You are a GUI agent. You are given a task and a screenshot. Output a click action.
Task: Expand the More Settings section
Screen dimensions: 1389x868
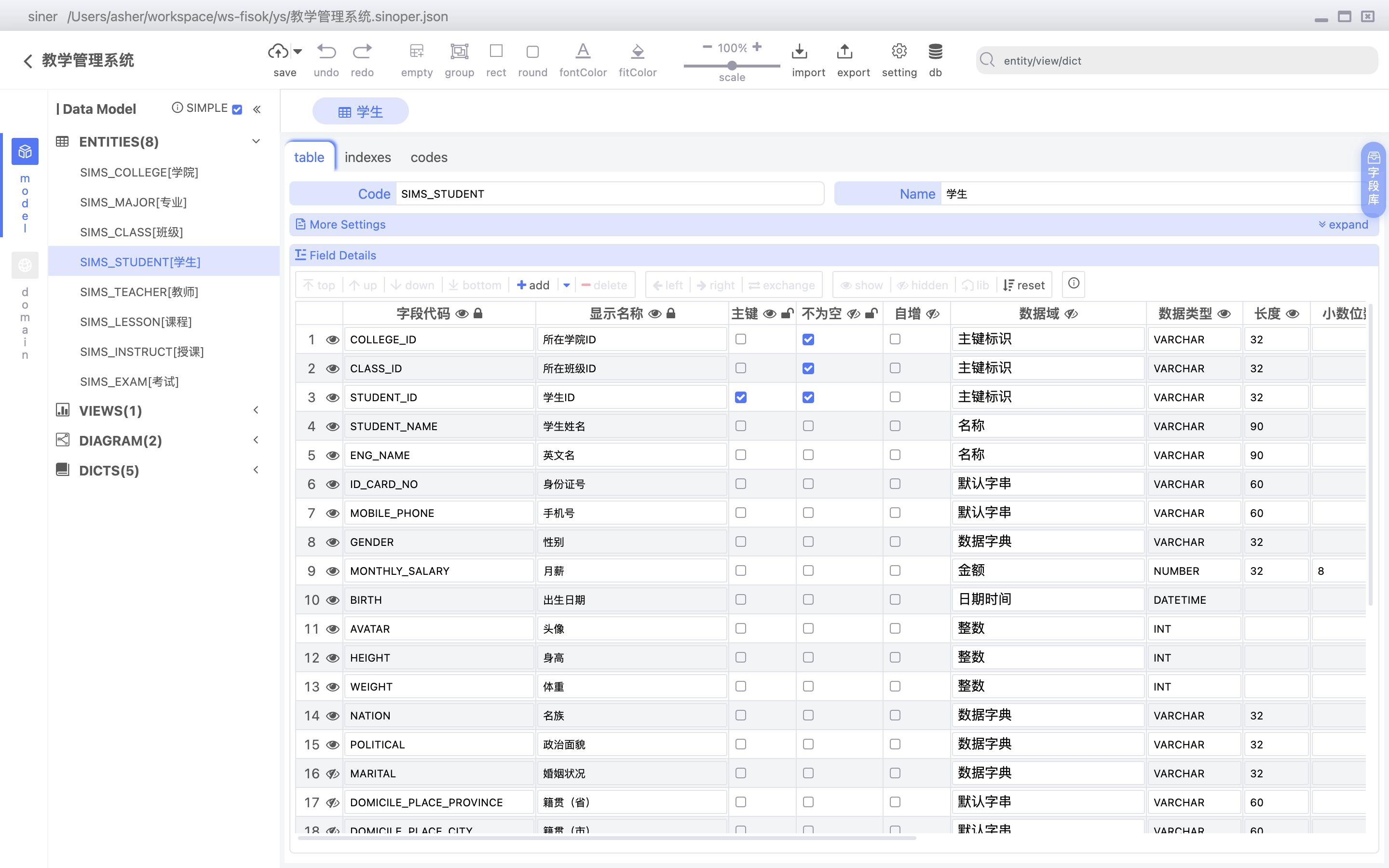pyautogui.click(x=1343, y=224)
